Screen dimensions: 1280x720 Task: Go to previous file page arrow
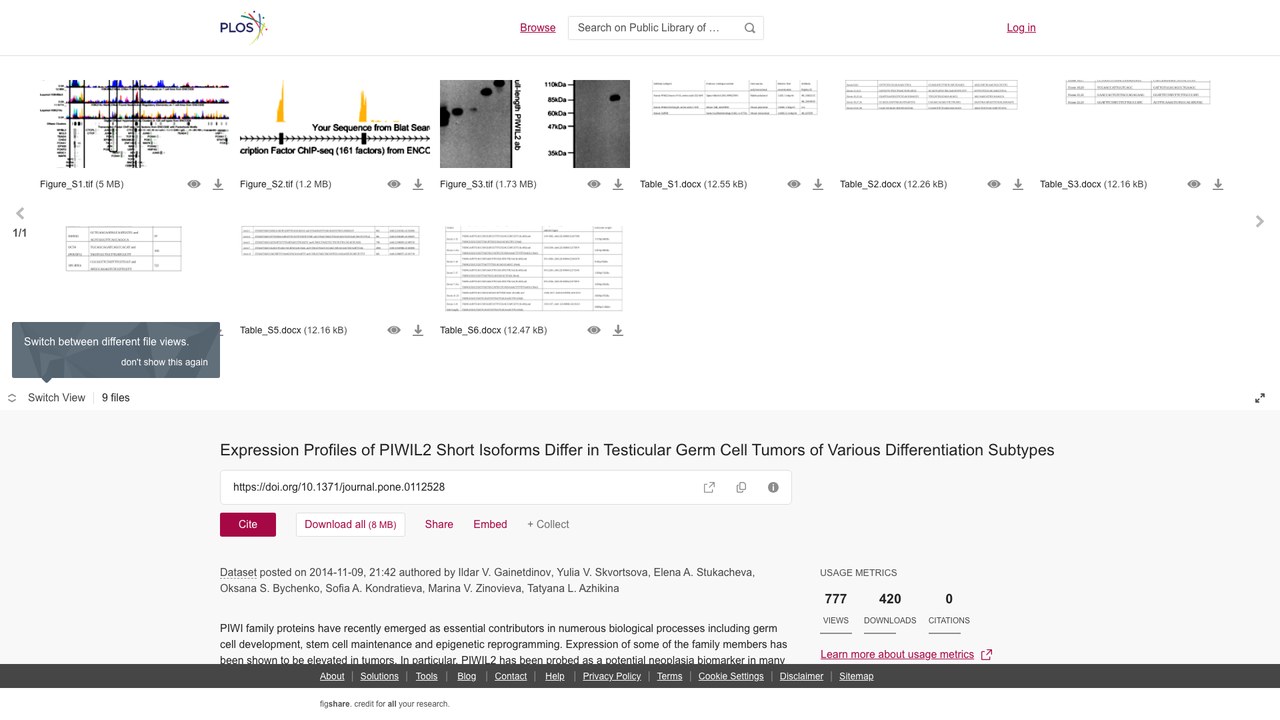tap(20, 213)
